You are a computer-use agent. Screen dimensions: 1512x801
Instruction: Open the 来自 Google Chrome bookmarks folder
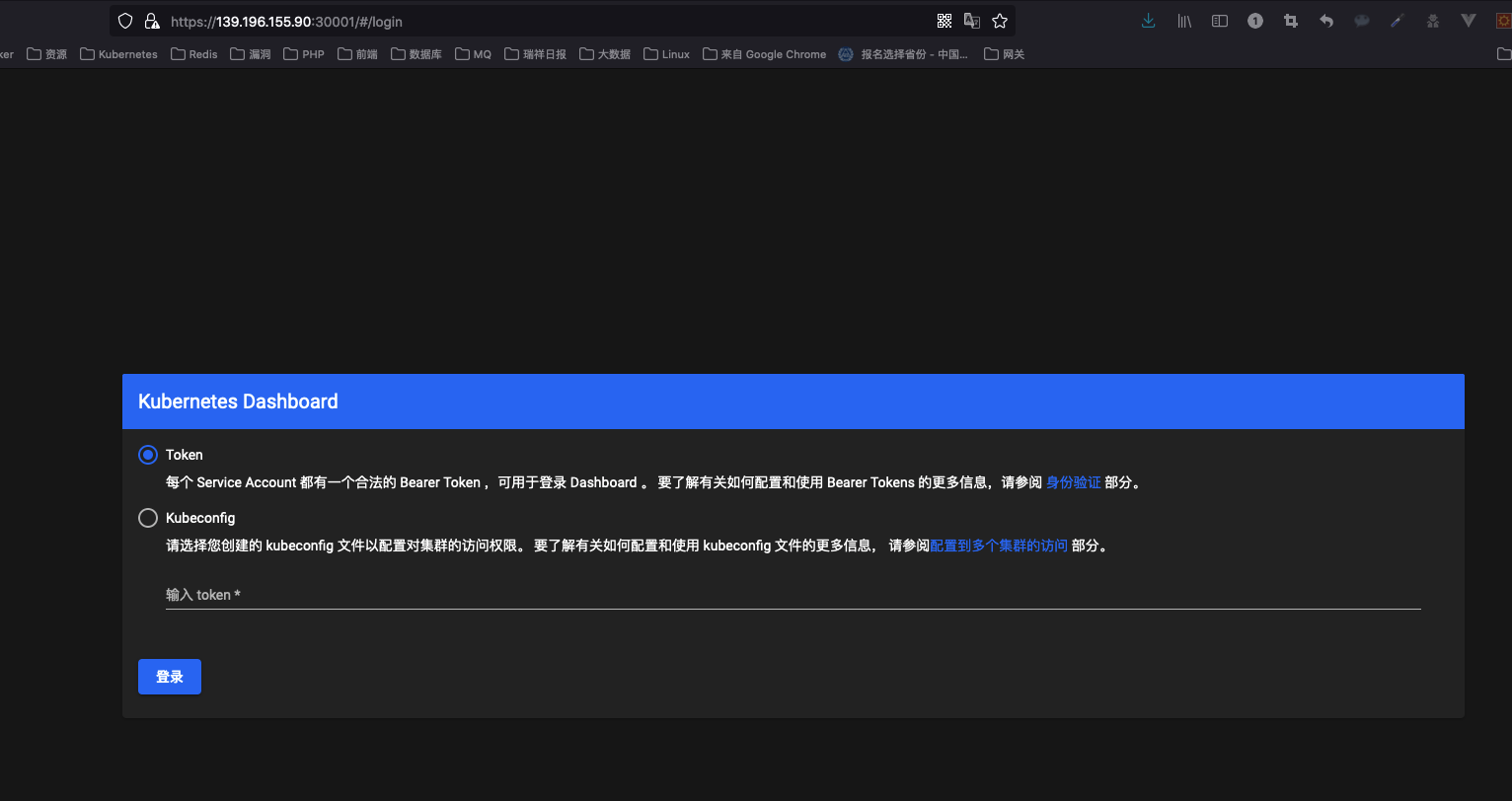765,54
